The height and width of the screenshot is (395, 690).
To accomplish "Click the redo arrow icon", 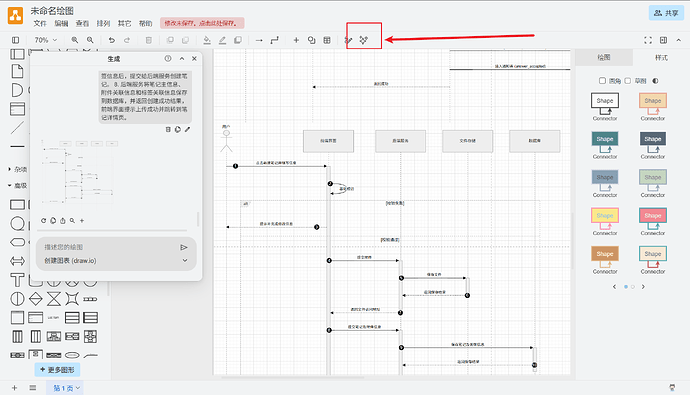I will [x=127, y=40].
